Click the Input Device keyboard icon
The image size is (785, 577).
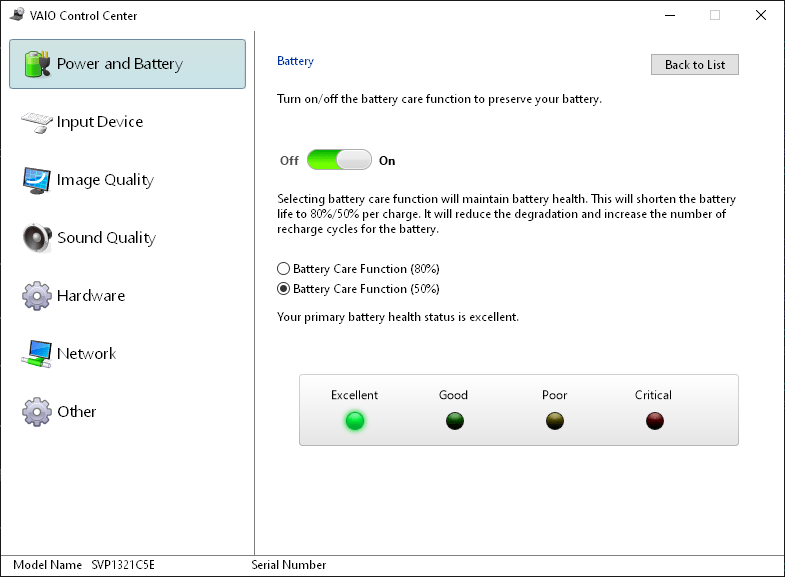(37, 122)
